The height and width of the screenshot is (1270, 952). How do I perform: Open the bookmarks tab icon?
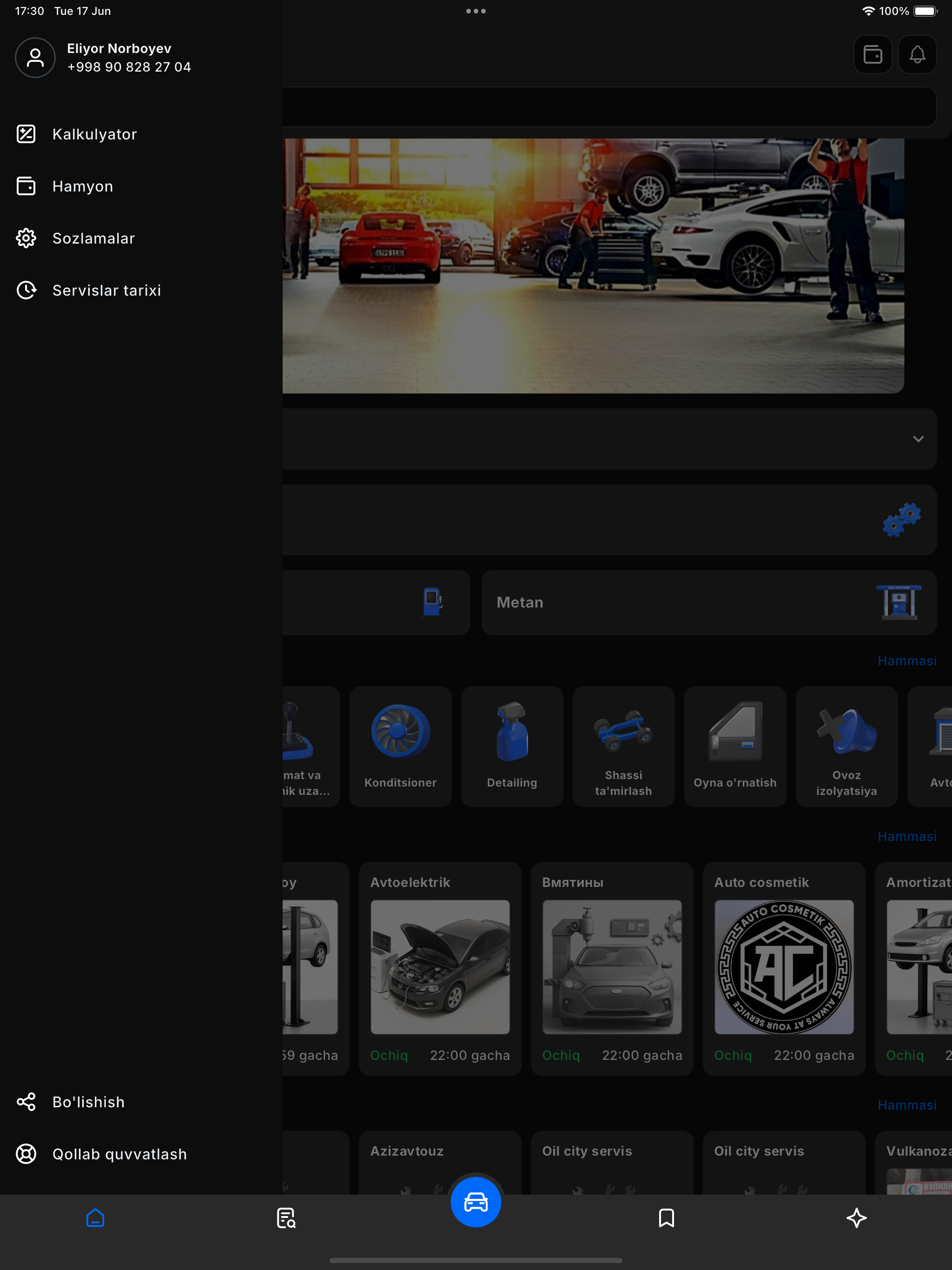(x=666, y=1218)
